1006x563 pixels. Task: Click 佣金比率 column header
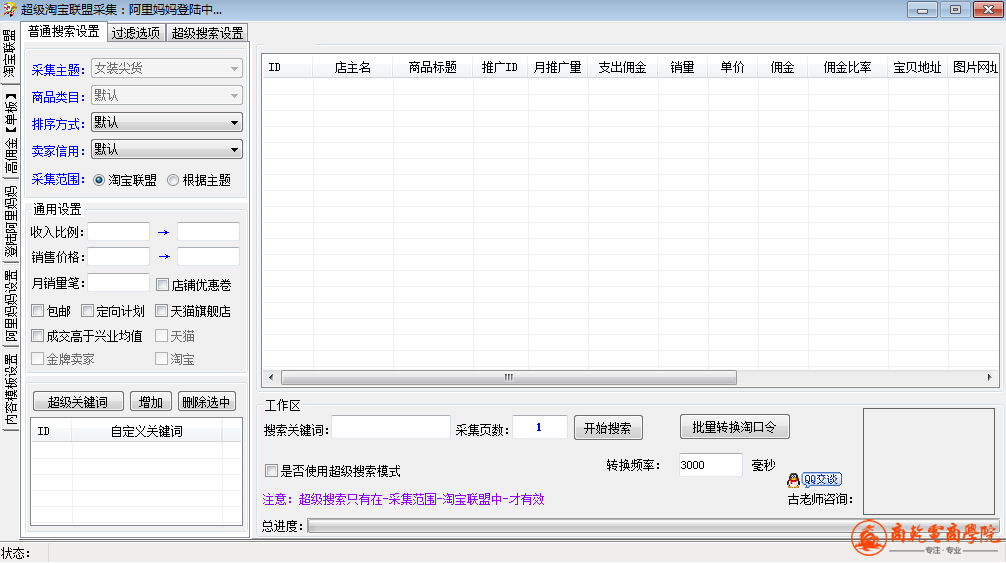[848, 67]
